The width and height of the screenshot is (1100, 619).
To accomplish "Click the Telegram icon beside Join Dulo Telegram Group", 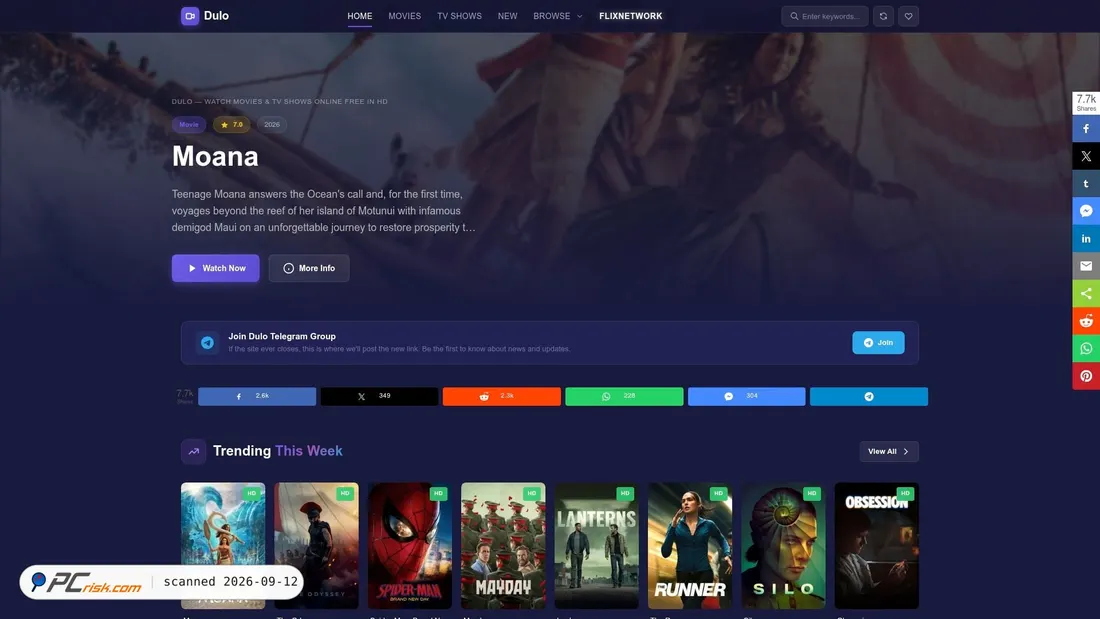I will pos(207,342).
